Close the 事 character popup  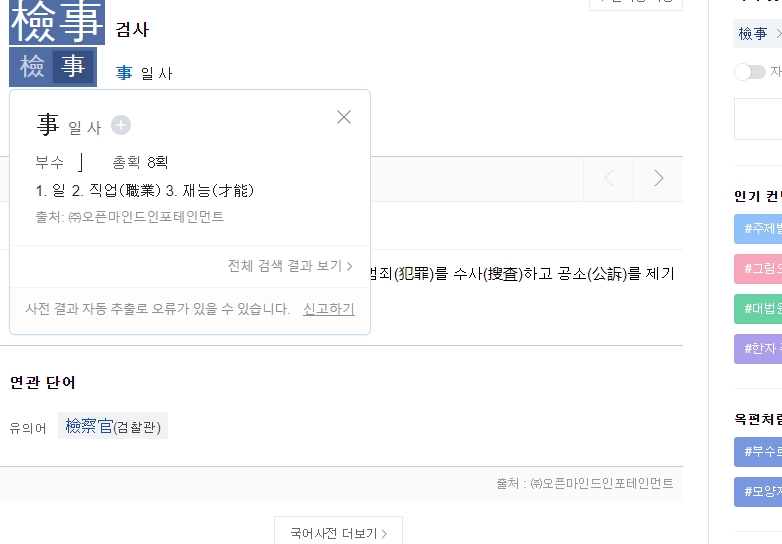click(344, 117)
